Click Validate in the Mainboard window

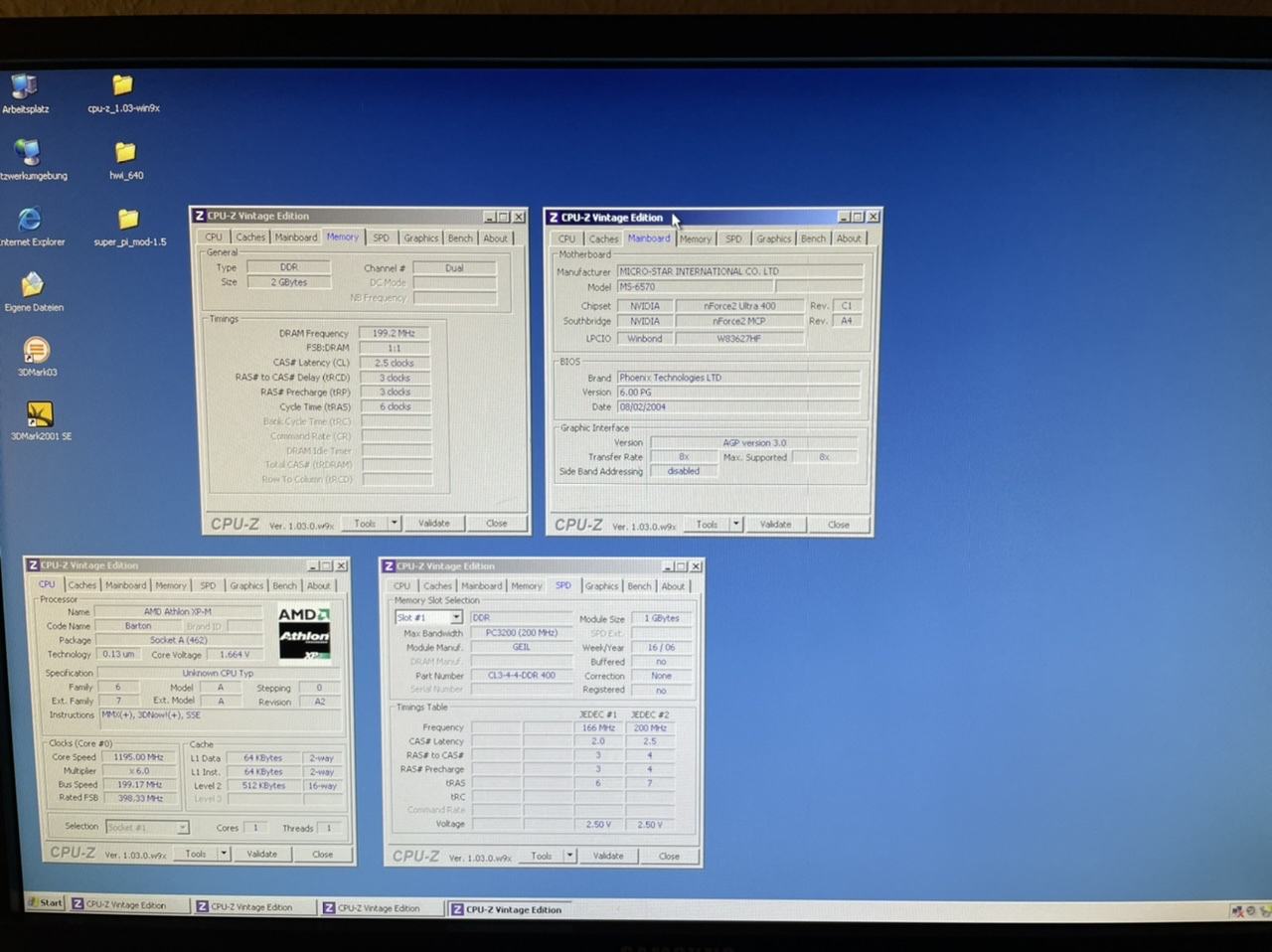click(775, 524)
